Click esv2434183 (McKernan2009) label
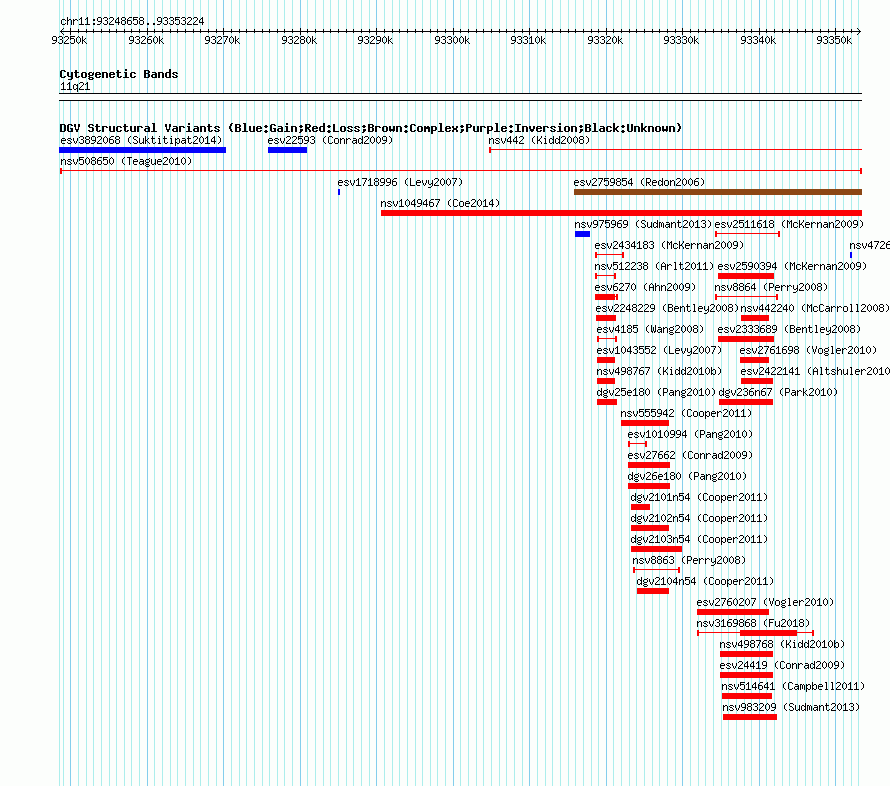 (669, 245)
